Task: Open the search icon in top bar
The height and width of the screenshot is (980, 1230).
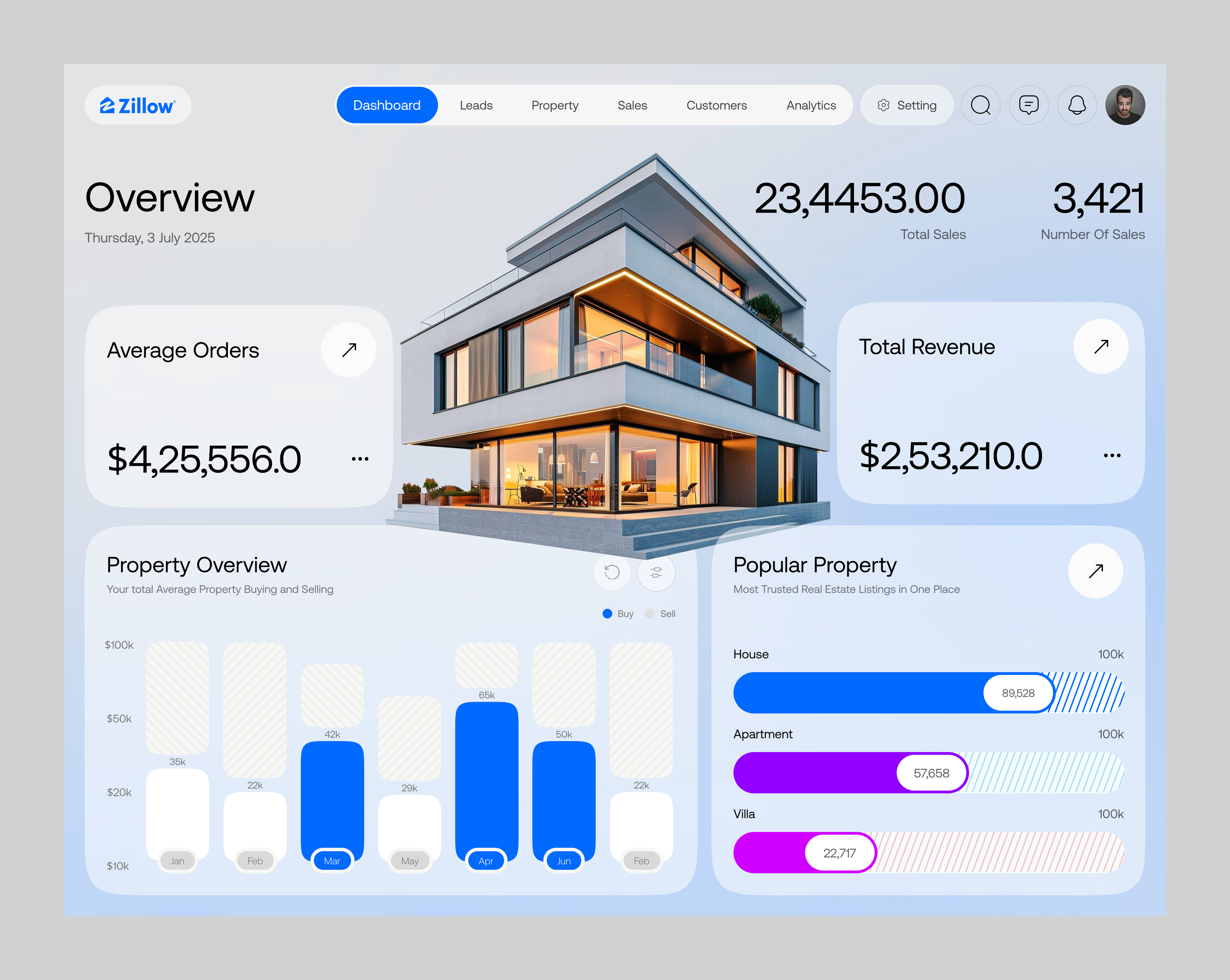Action: (981, 105)
